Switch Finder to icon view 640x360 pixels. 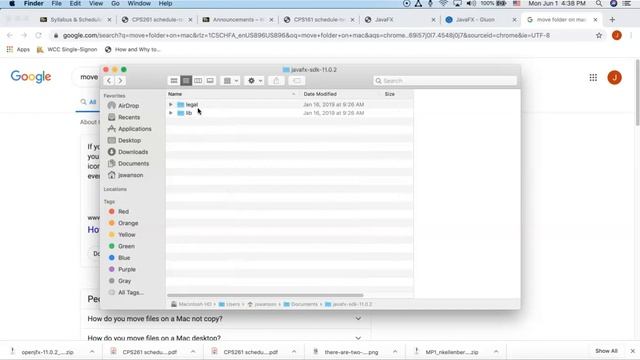point(174,81)
